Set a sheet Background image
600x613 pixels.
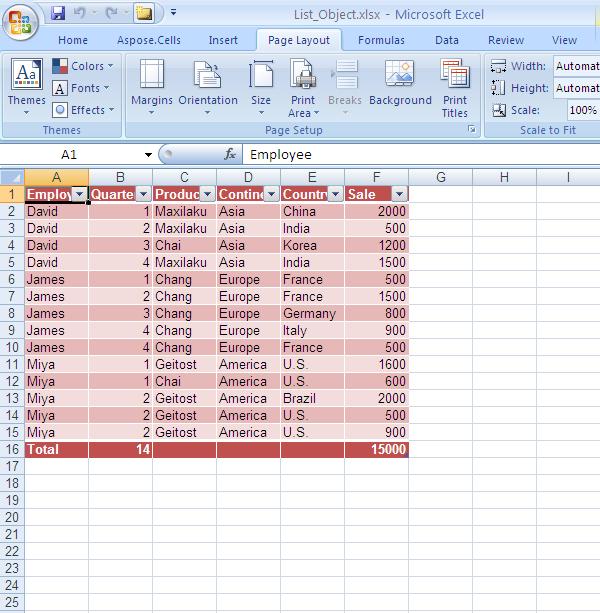[x=400, y=83]
